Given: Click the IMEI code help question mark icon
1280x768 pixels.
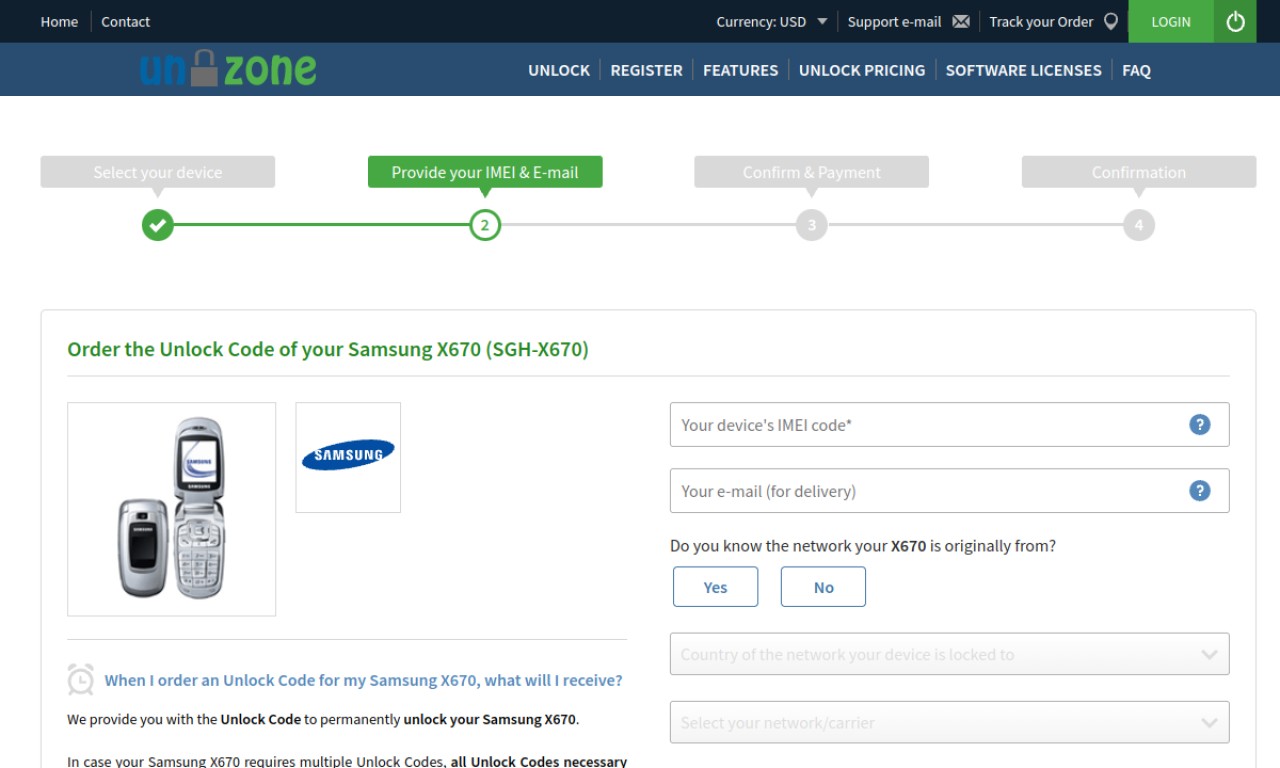Looking at the screenshot, I should click(1200, 424).
